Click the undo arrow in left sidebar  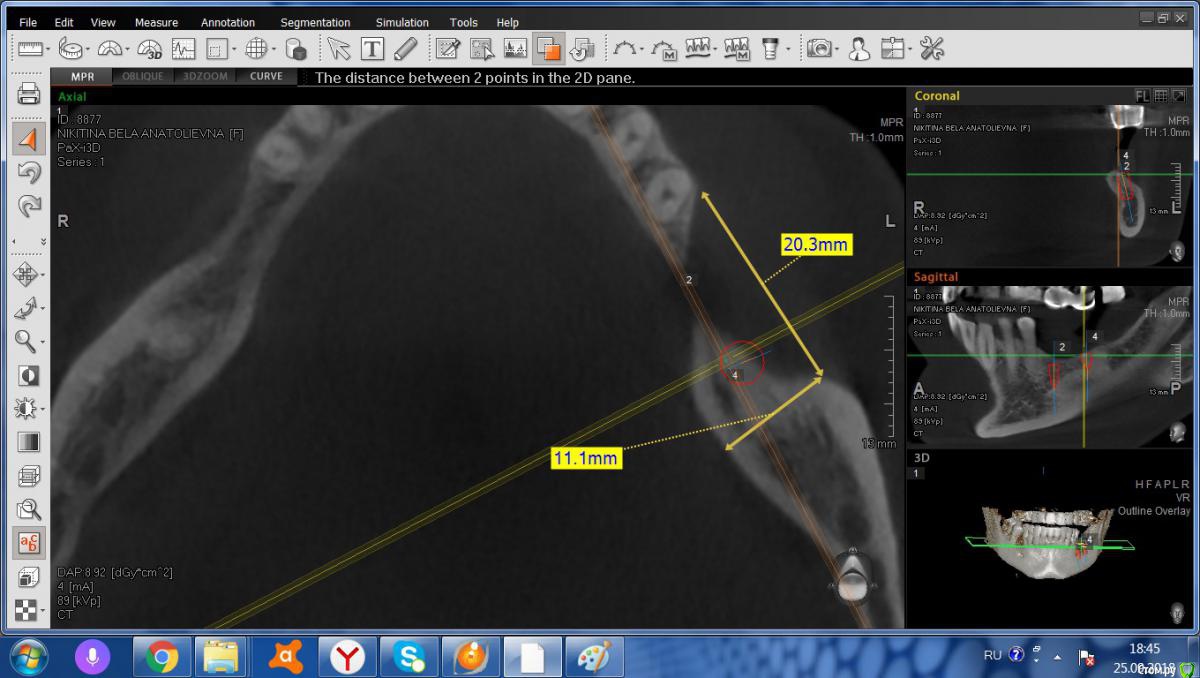pos(29,173)
